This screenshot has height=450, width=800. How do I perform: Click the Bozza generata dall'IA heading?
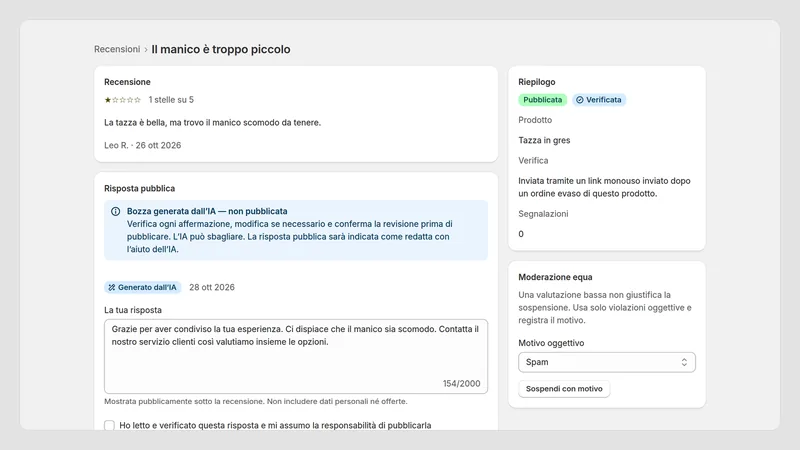(x=207, y=211)
